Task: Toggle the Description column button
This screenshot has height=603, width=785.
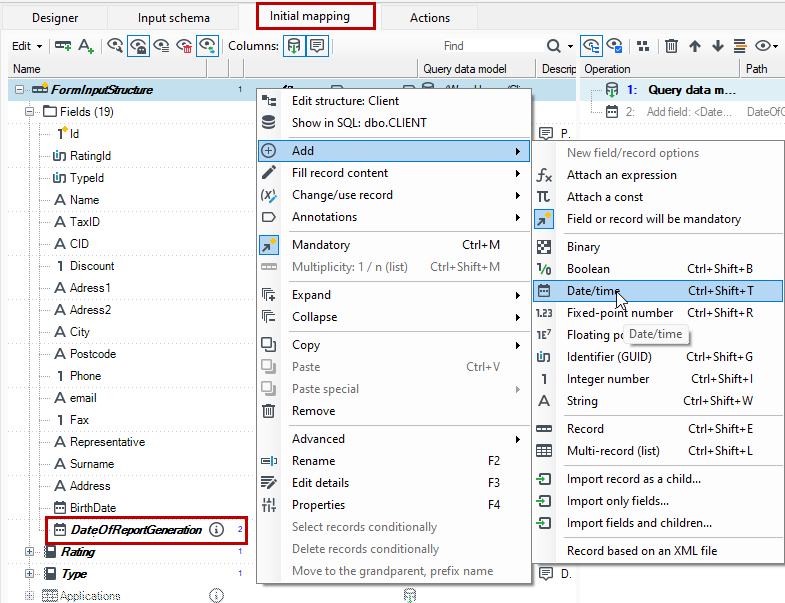Action: pyautogui.click(x=317, y=46)
